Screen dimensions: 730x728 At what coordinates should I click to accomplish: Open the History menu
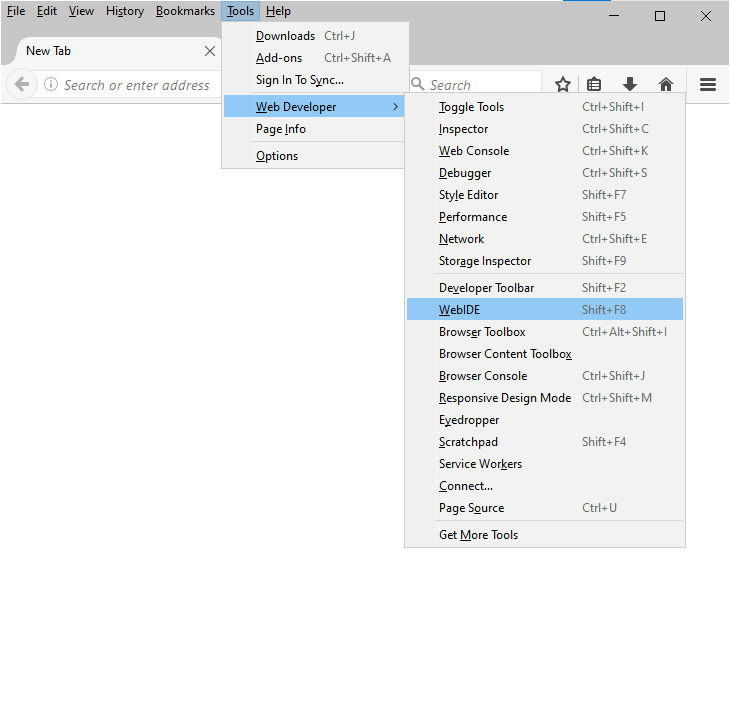[125, 11]
